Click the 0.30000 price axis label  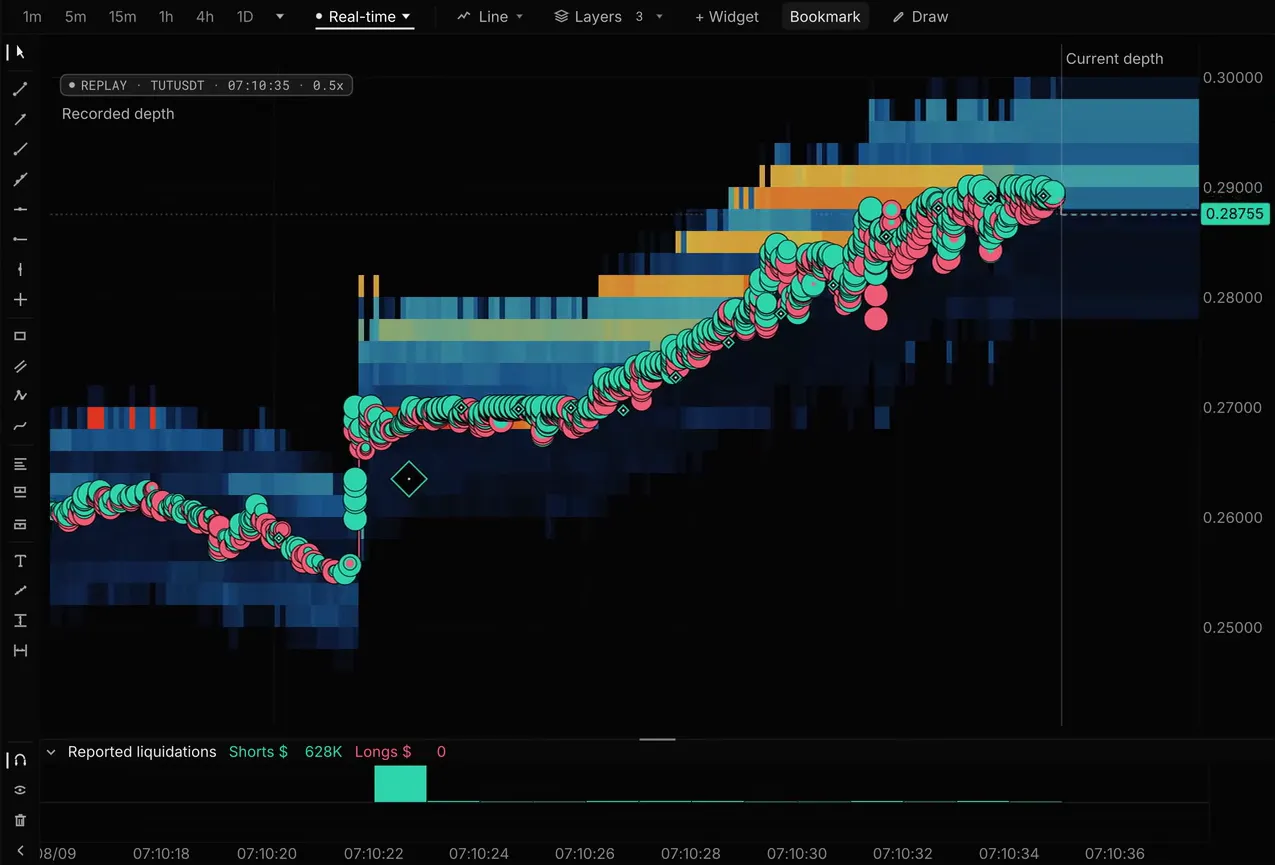click(x=1232, y=78)
